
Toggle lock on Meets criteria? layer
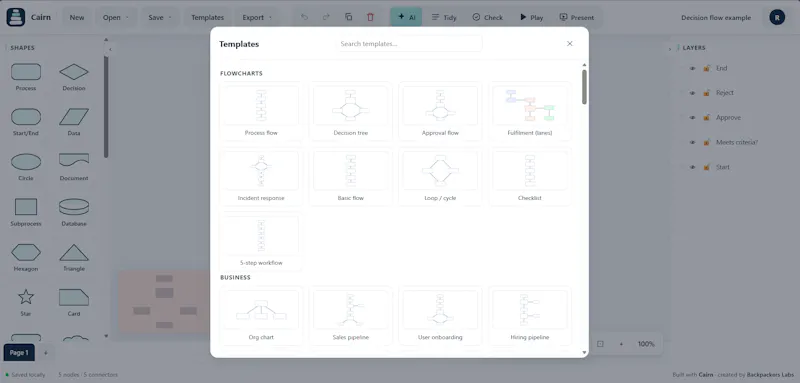(707, 142)
